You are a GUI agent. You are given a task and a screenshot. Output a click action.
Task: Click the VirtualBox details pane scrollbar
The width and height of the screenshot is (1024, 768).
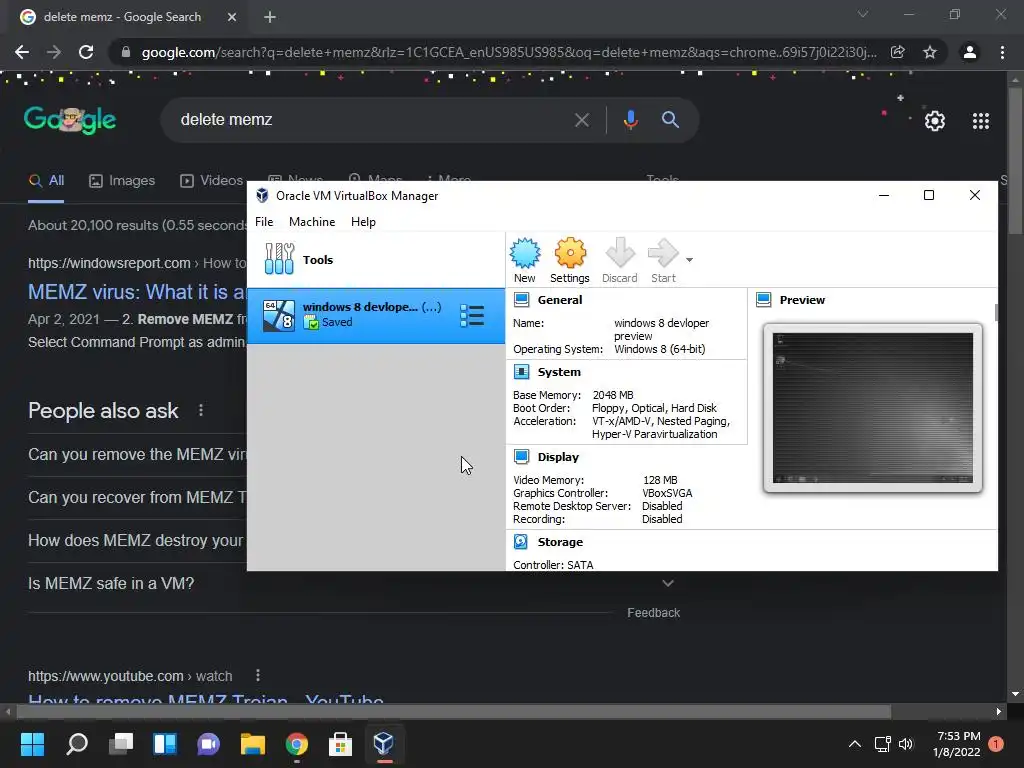click(996, 312)
